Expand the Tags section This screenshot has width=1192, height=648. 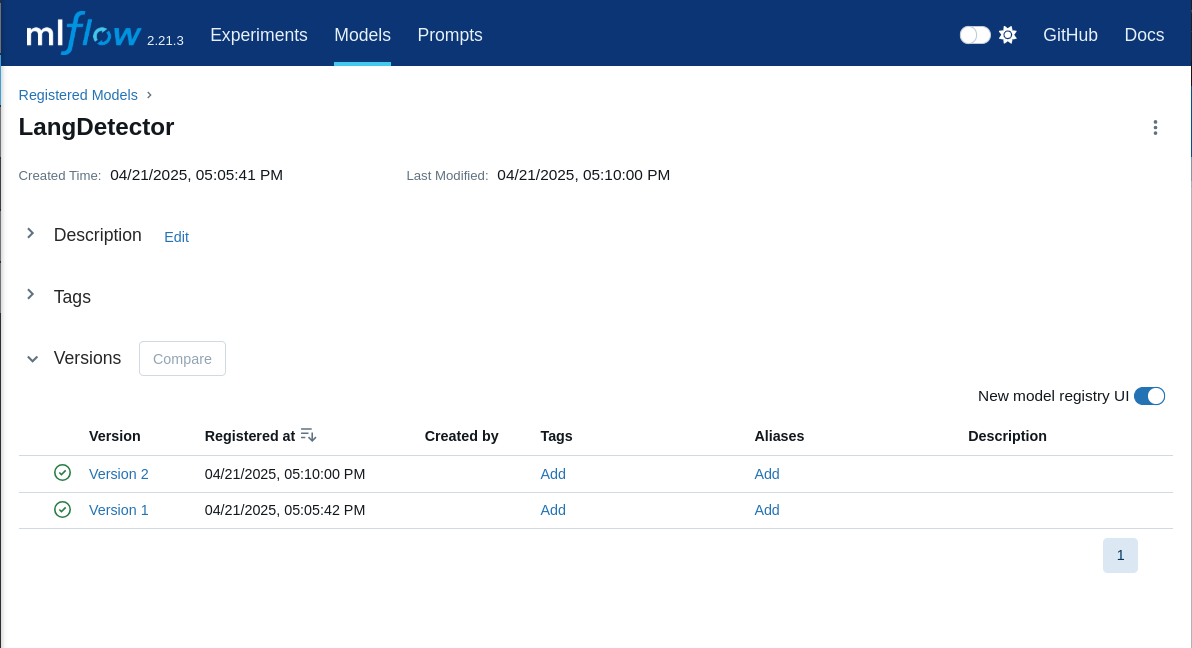(x=31, y=295)
